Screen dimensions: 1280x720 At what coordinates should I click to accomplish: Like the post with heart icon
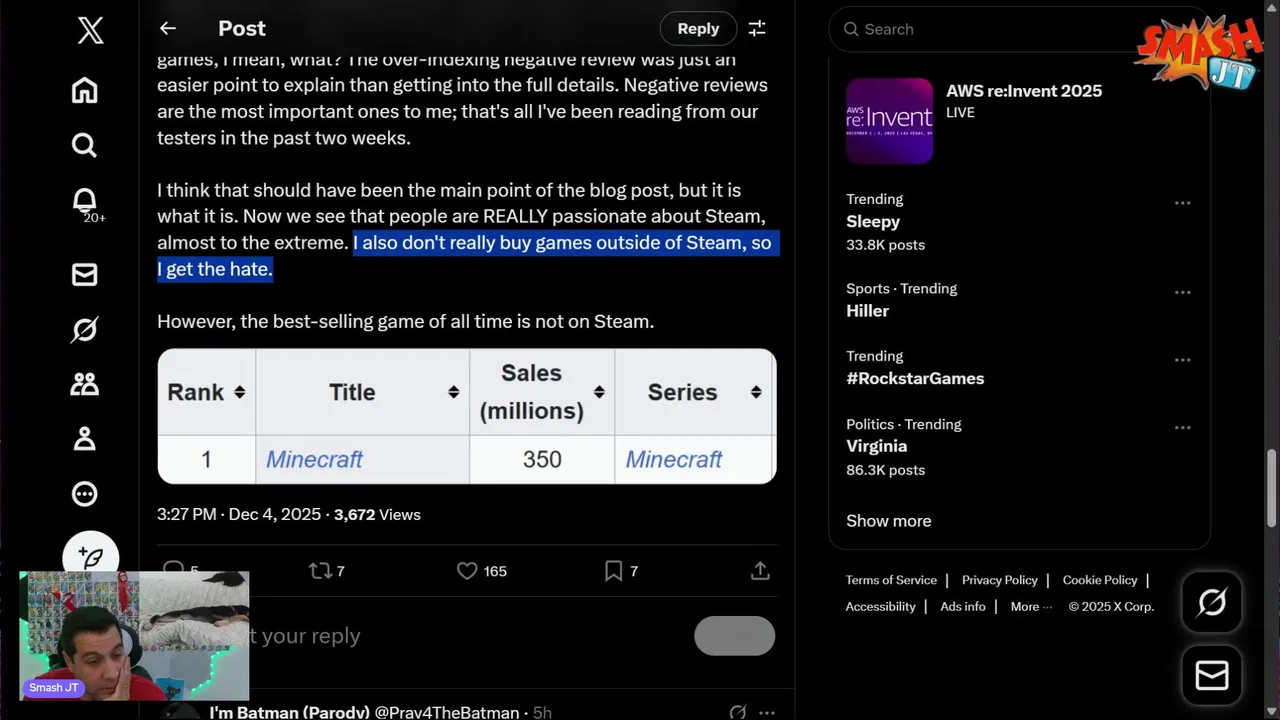click(x=467, y=571)
